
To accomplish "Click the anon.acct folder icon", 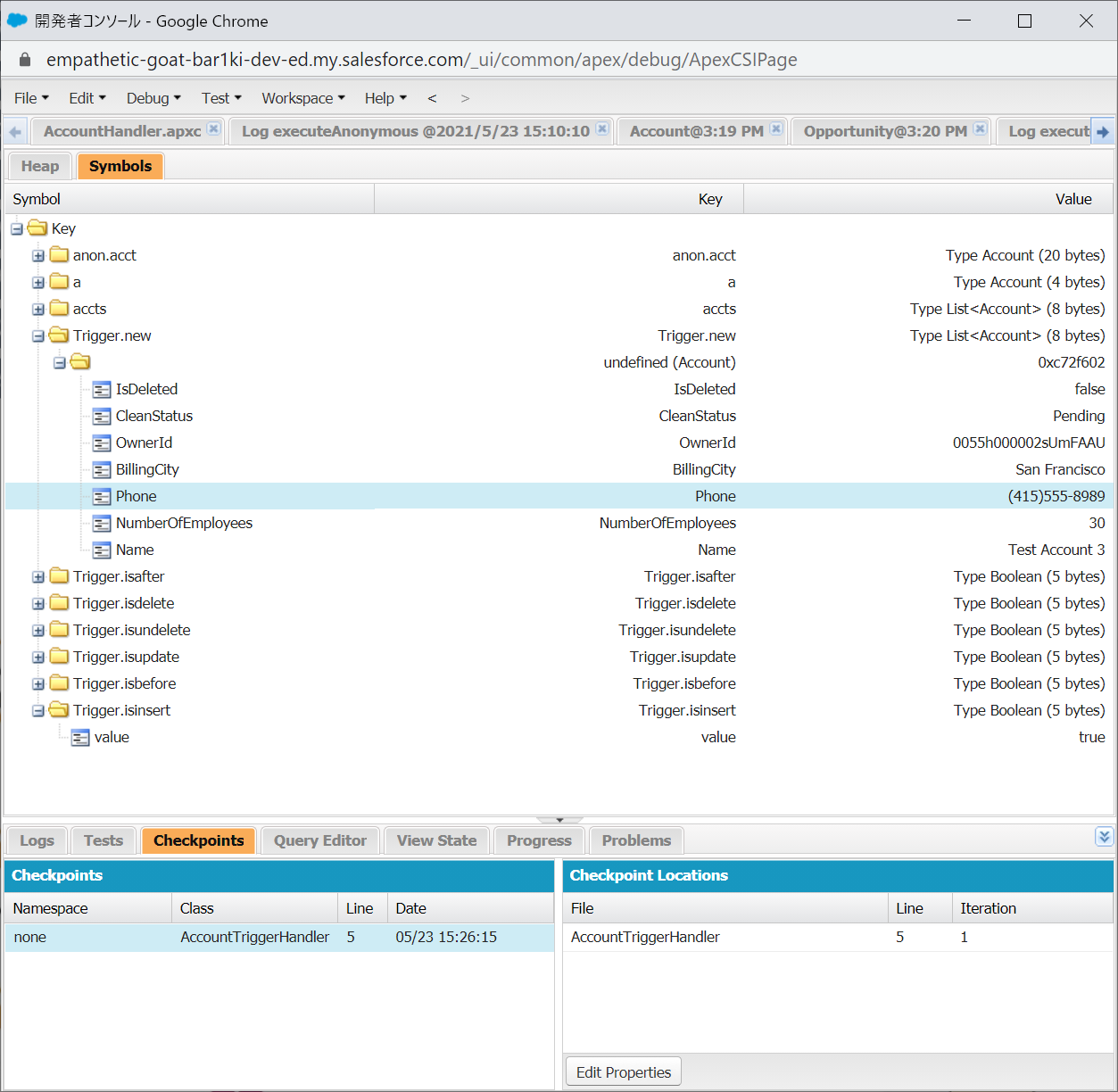I will pos(60,255).
